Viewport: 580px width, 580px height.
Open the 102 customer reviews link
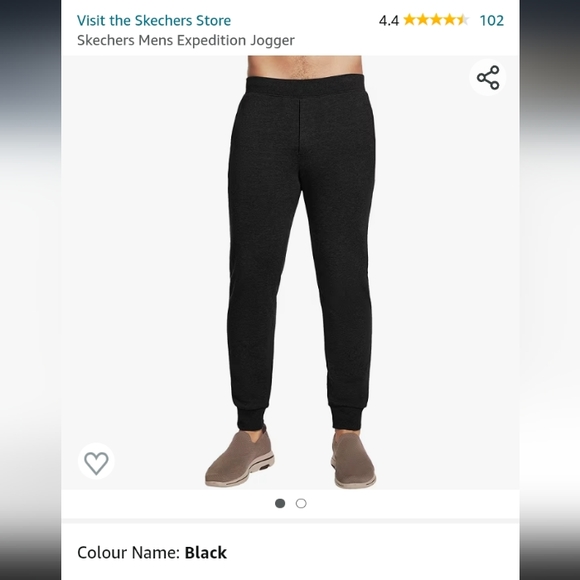[492, 20]
